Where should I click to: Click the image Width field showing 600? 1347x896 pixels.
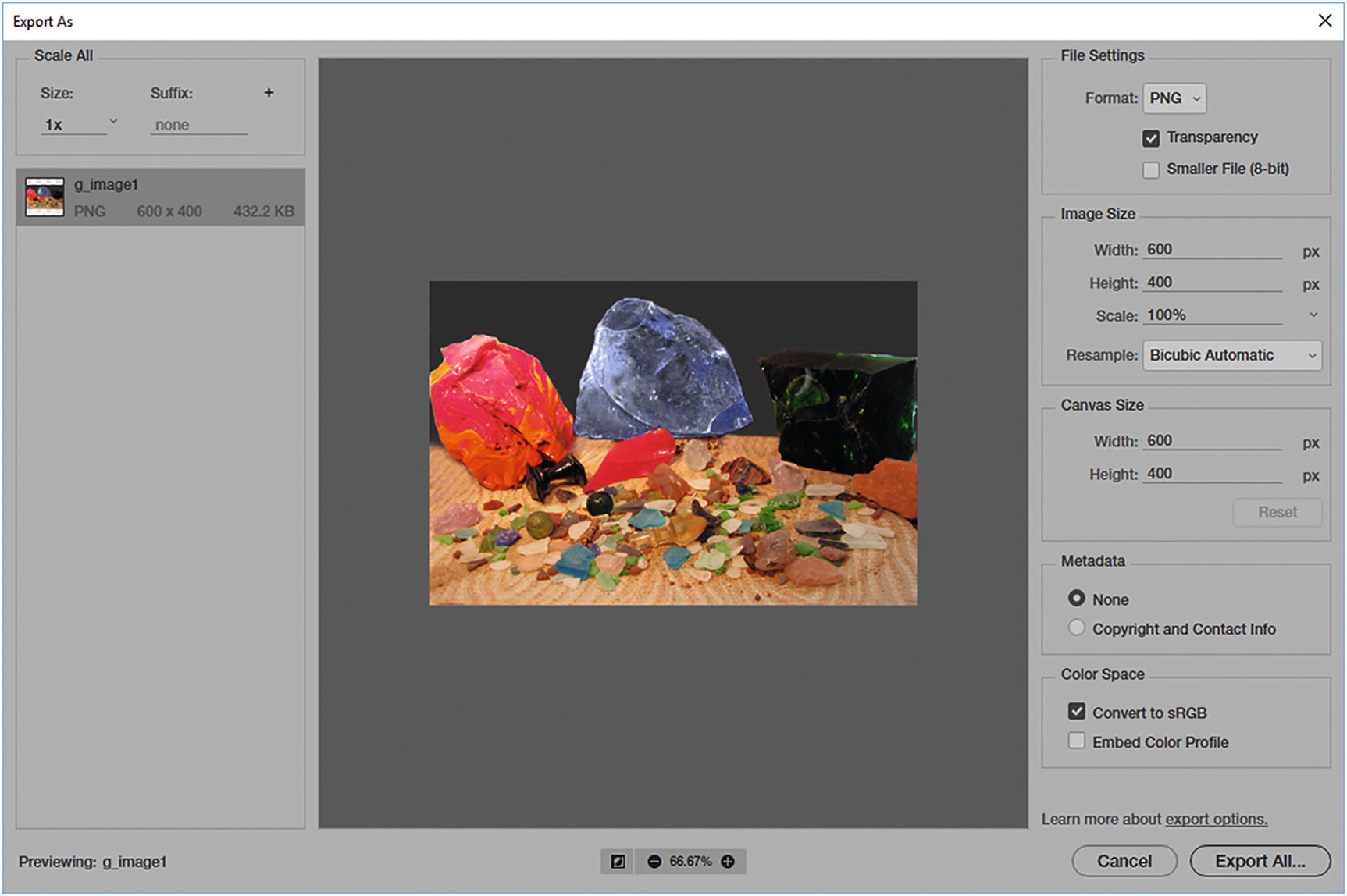click(1211, 248)
